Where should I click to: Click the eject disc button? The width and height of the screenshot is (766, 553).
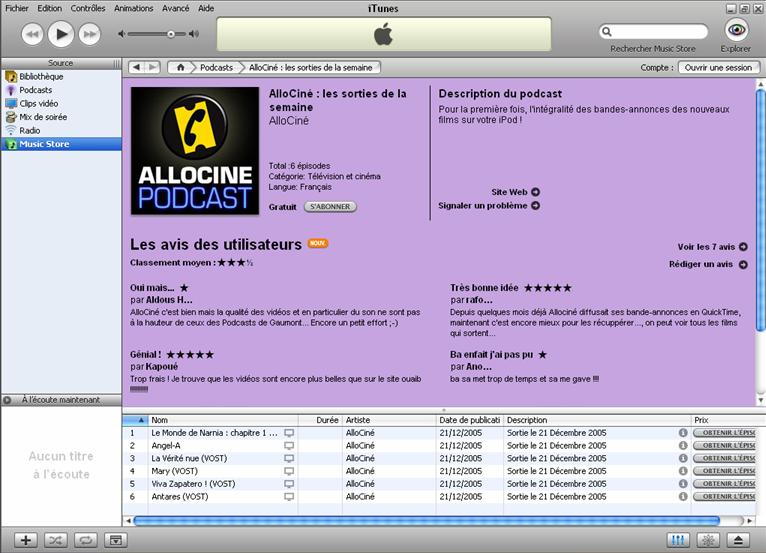738,540
